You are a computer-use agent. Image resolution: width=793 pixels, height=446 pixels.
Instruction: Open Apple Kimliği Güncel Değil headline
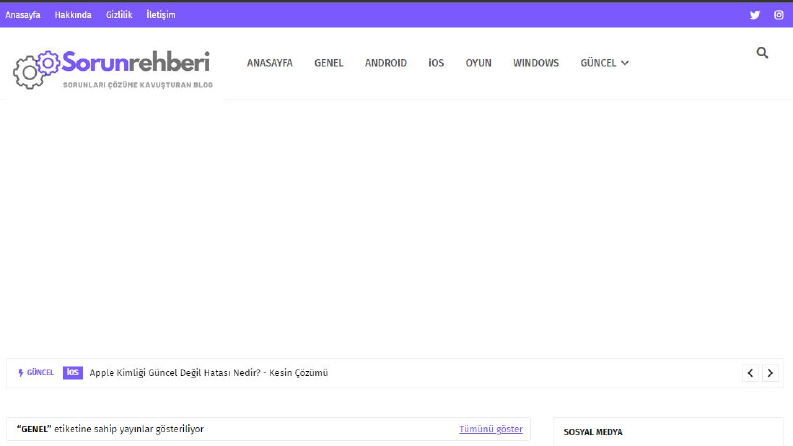pyautogui.click(x=208, y=373)
